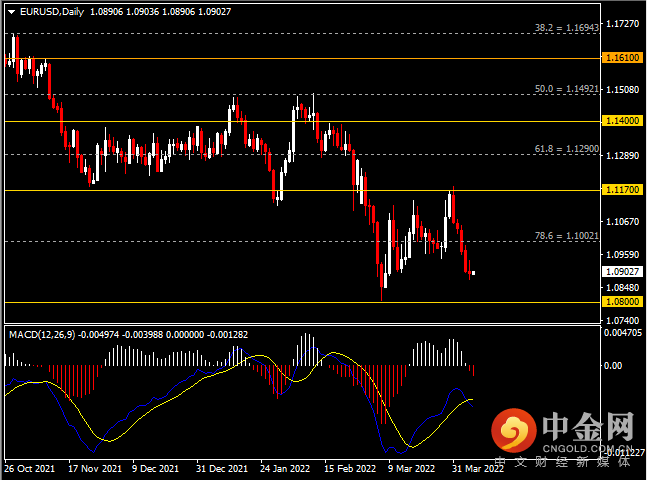This screenshot has width=648, height=480.
Task: Click the 1.08480 price scale value
Action: point(622,287)
